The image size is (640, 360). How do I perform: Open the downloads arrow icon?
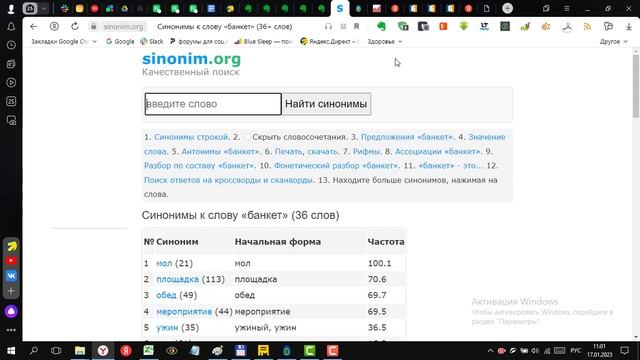pos(629,27)
